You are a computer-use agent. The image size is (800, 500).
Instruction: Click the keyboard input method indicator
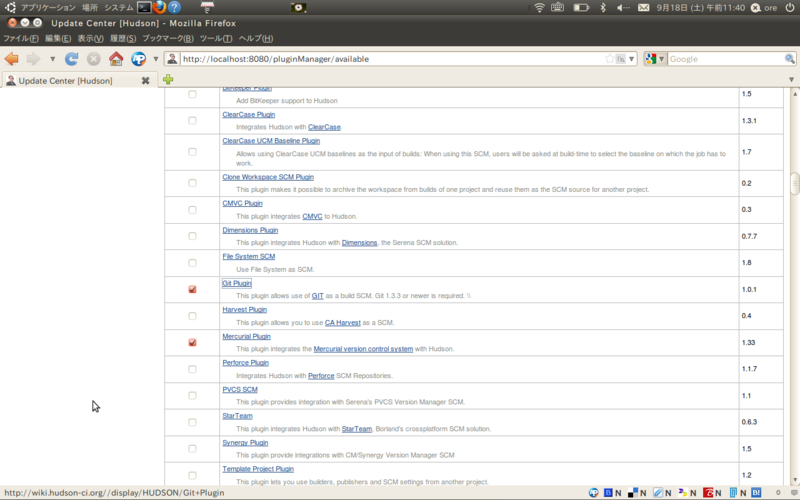pyautogui.click(x=558, y=8)
